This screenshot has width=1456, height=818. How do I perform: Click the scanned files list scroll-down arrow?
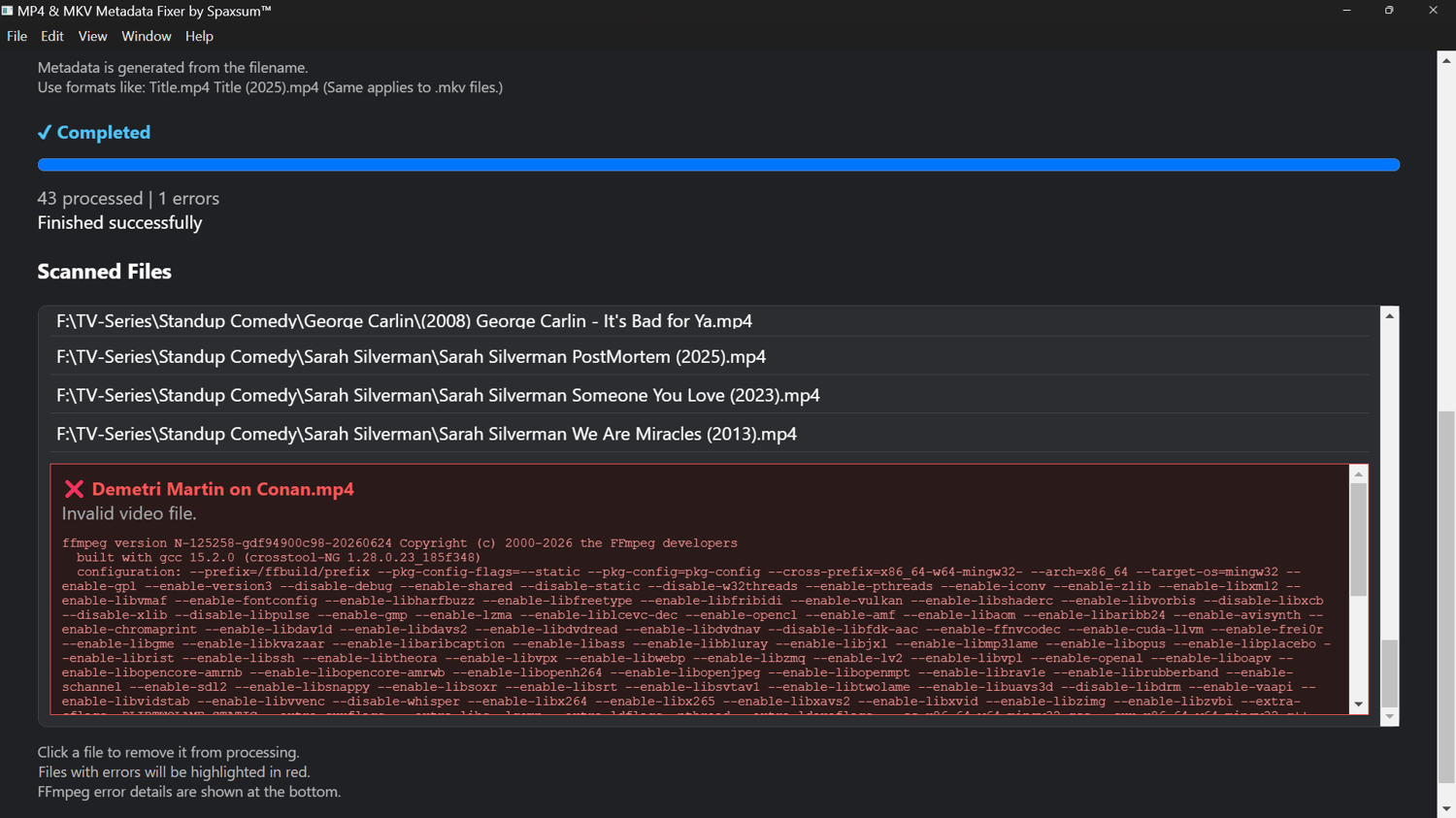(x=1390, y=717)
